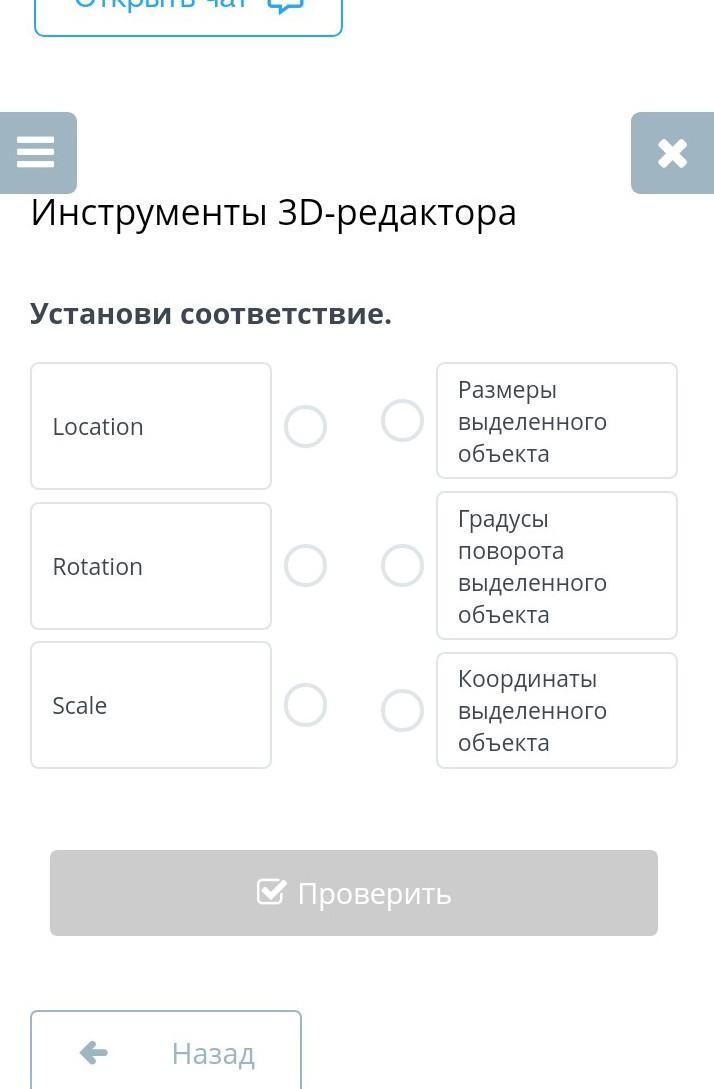The width and height of the screenshot is (714, 1089).
Task: Select the radio button next to Scale
Action: (x=306, y=705)
